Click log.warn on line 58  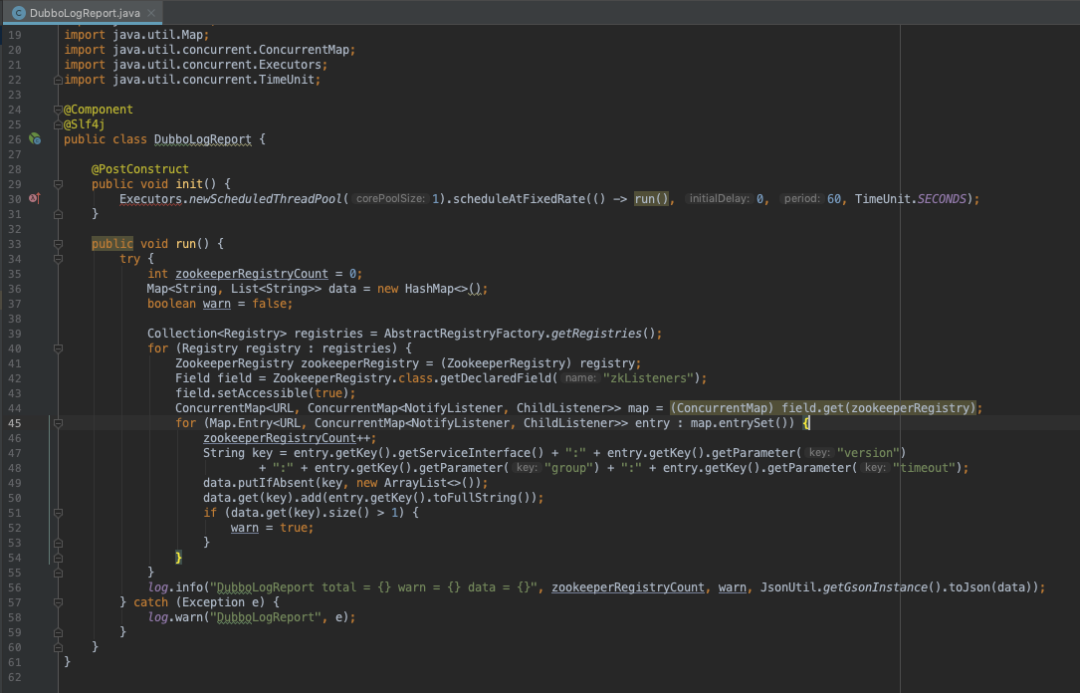175,617
